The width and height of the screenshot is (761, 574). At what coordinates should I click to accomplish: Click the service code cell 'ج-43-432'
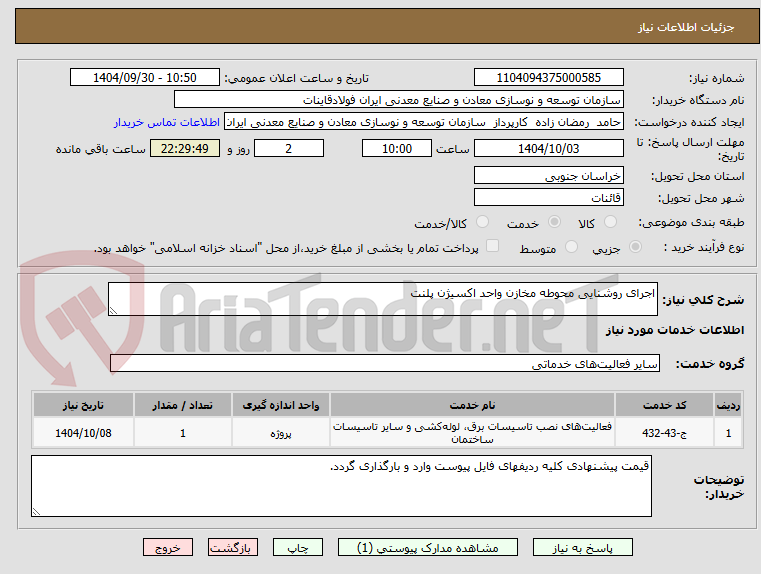point(664,433)
